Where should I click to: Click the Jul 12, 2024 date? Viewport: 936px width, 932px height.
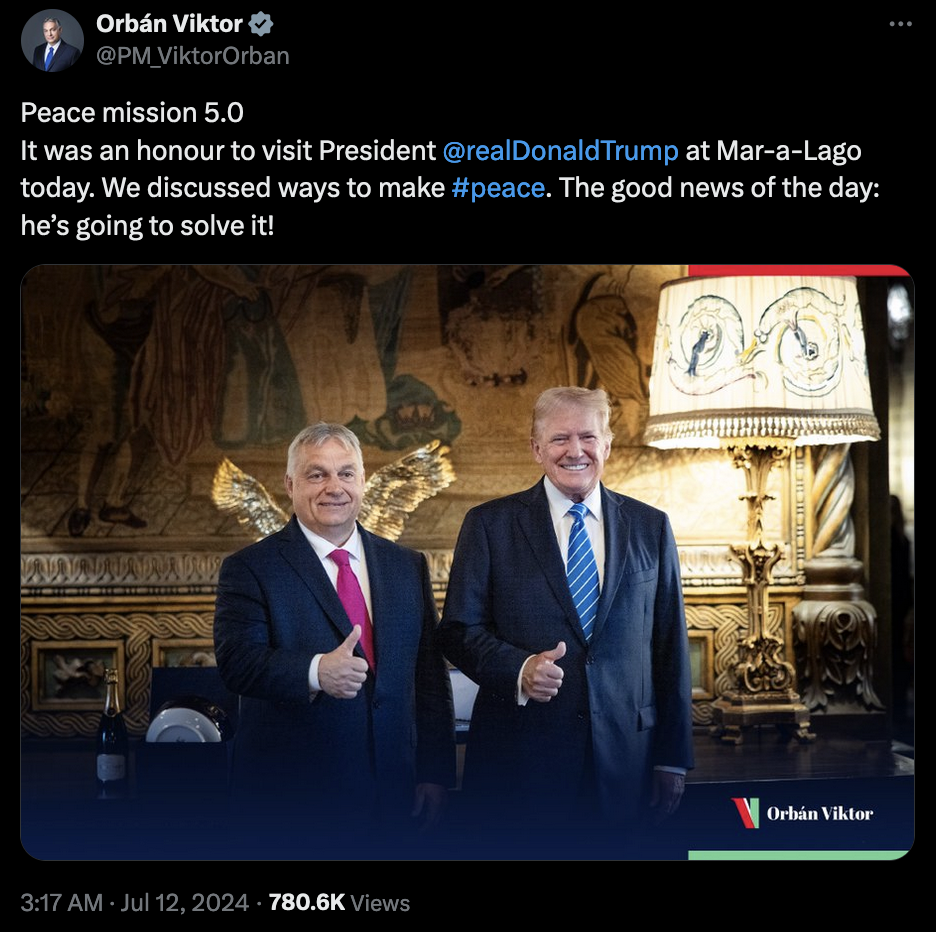pos(184,902)
